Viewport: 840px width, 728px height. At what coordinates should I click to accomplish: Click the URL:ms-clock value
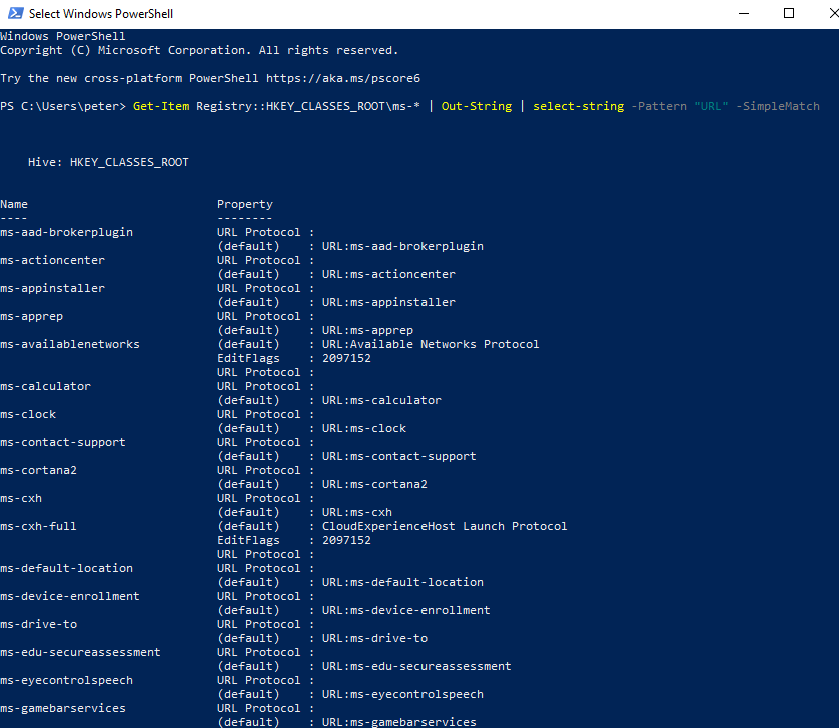pos(364,428)
